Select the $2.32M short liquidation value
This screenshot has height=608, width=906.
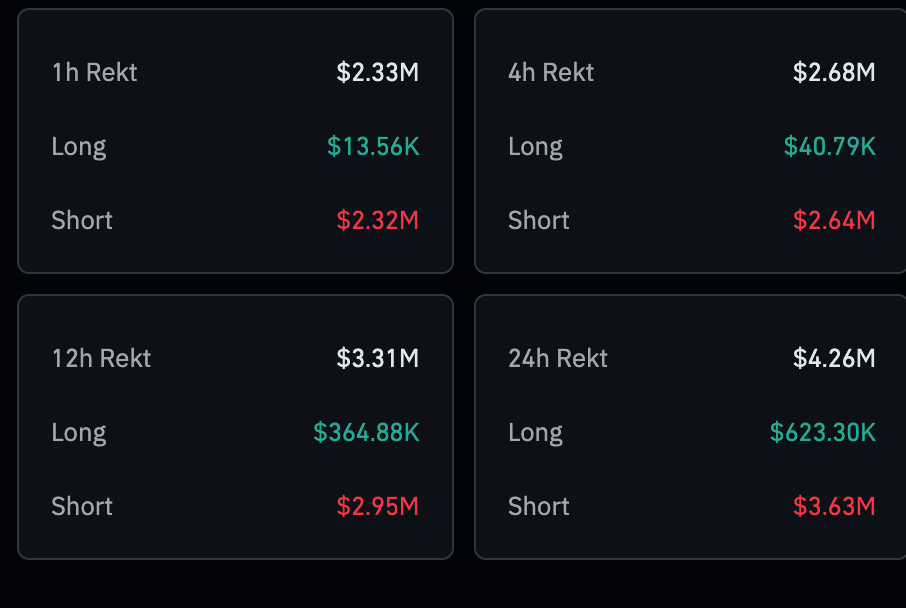click(x=377, y=221)
